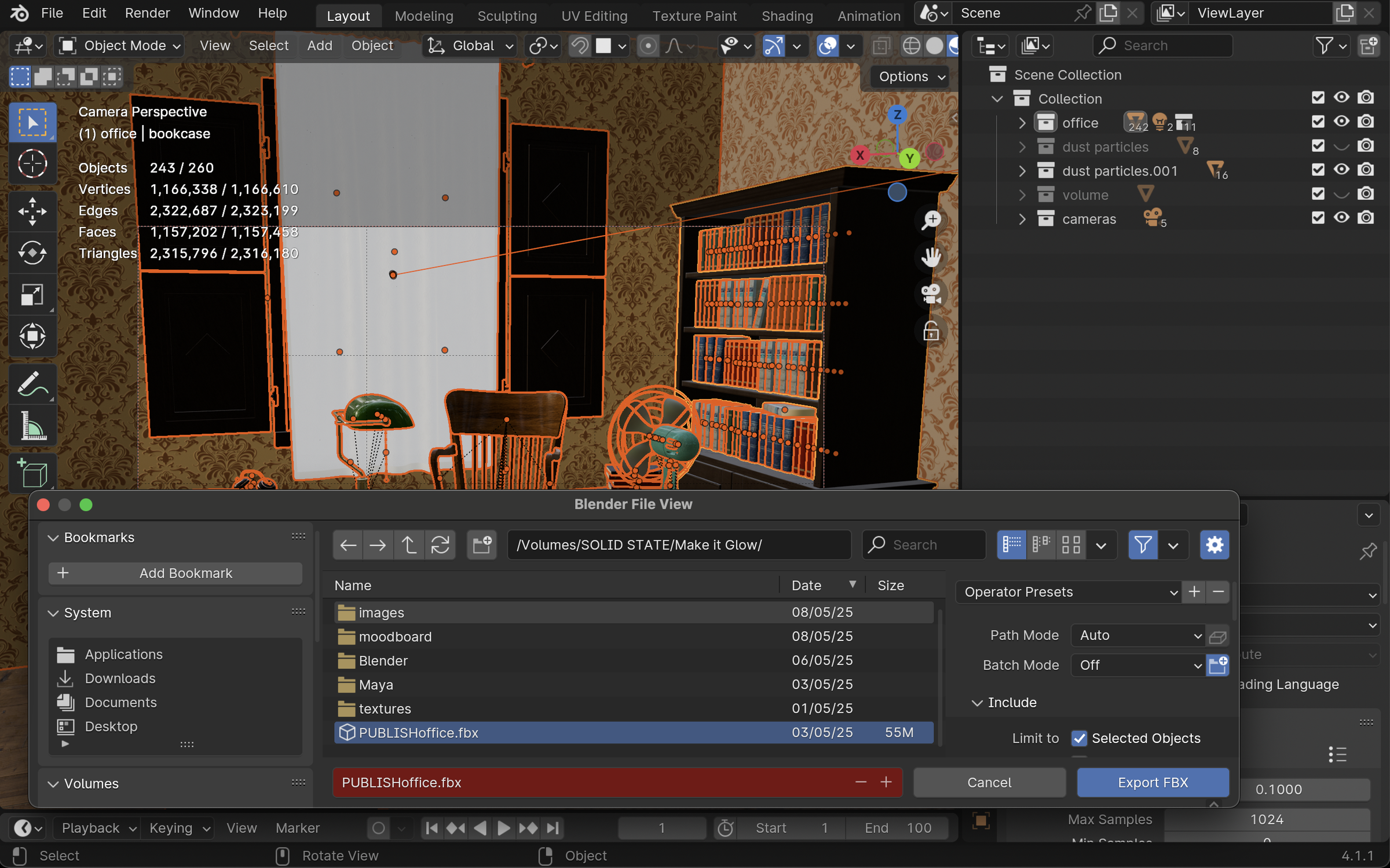Screen dimensions: 1390x868
Task: Go up to parent directory
Action: pos(409,545)
